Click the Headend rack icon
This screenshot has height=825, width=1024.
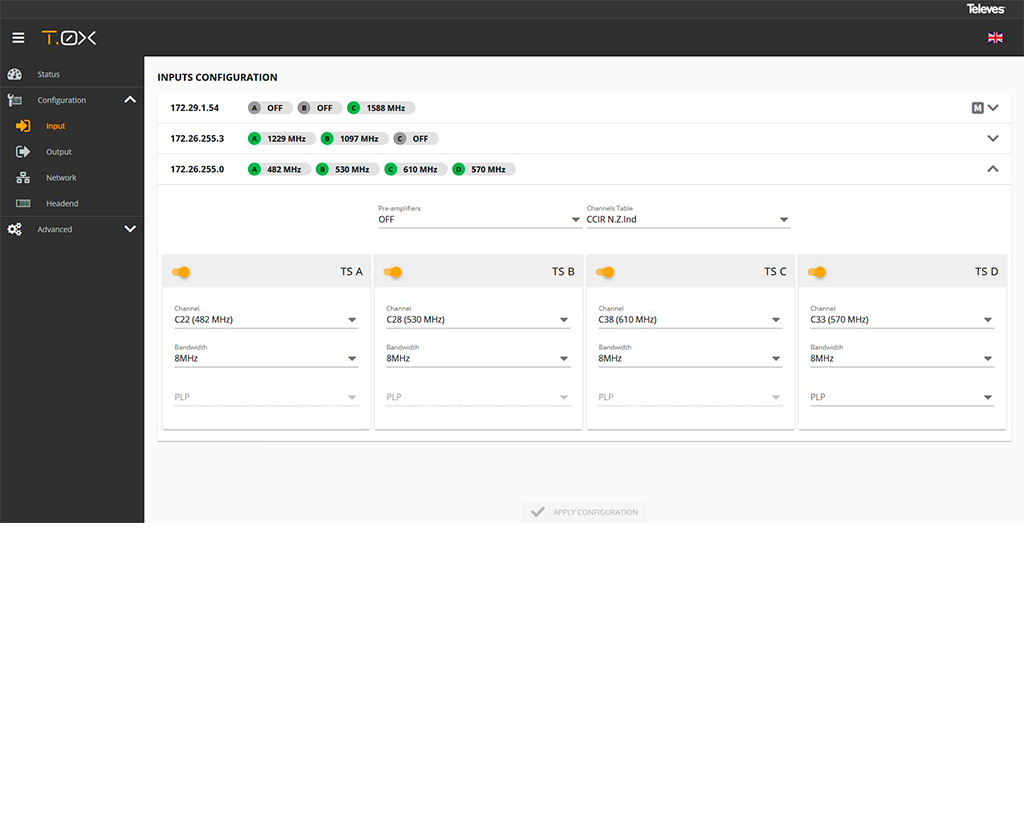point(24,204)
